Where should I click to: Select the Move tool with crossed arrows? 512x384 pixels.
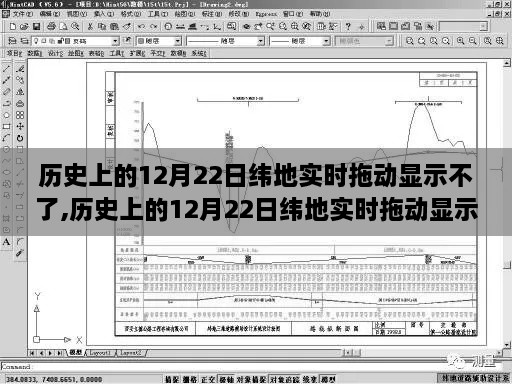20,127
